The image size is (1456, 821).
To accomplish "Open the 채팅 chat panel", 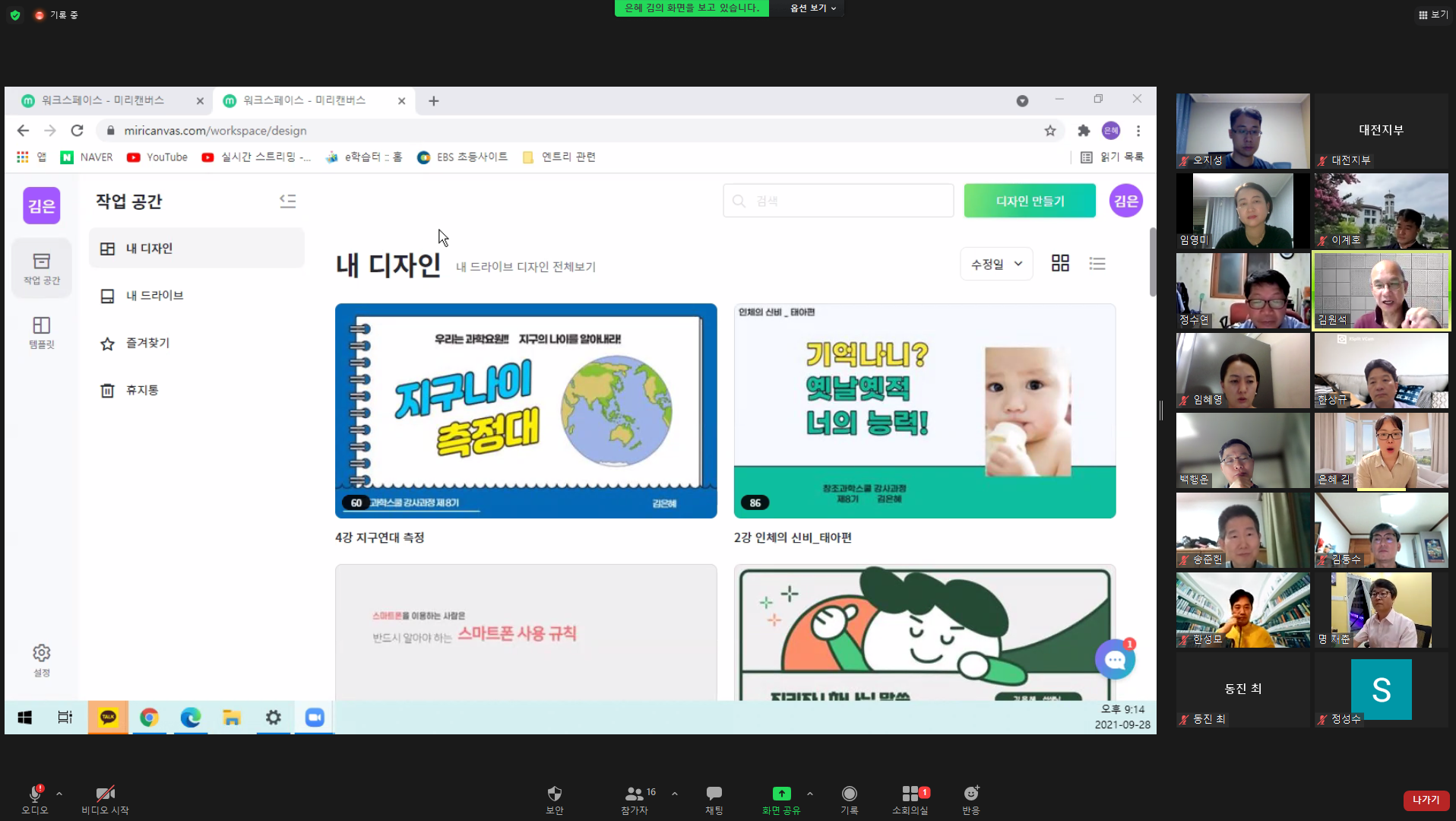I will (x=714, y=799).
